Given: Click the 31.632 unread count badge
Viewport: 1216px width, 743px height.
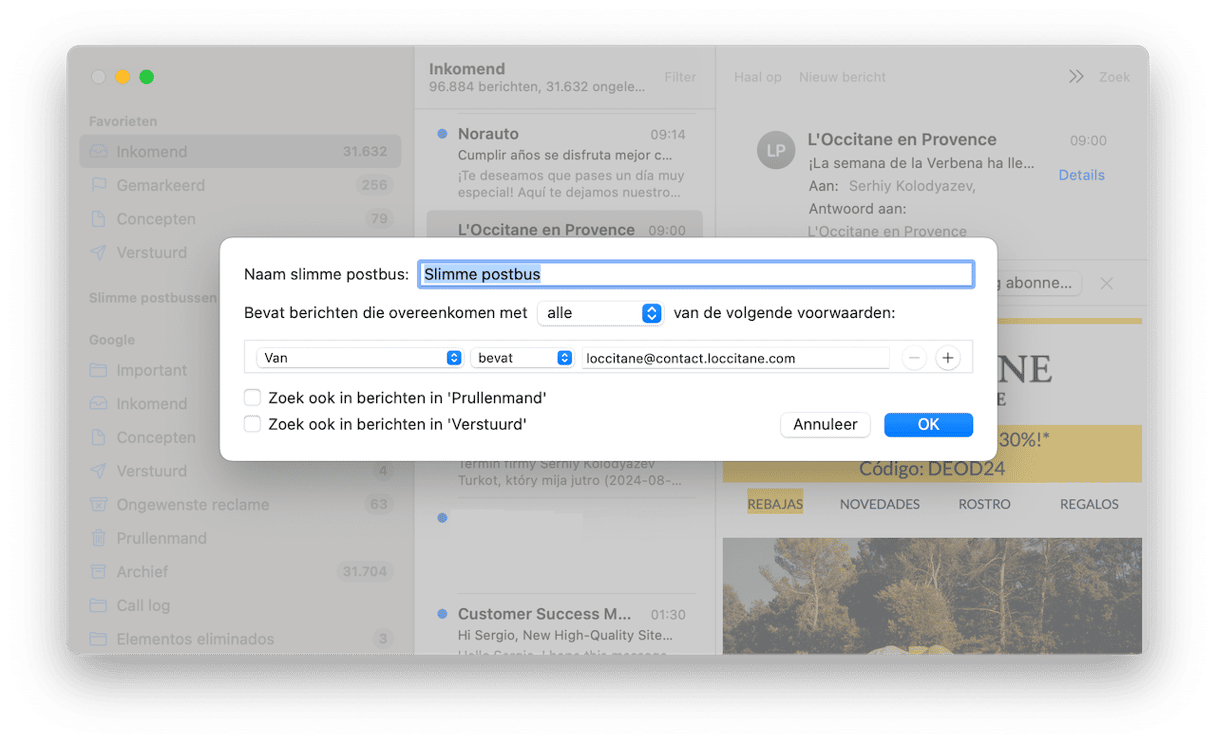Looking at the screenshot, I should tap(365, 152).
